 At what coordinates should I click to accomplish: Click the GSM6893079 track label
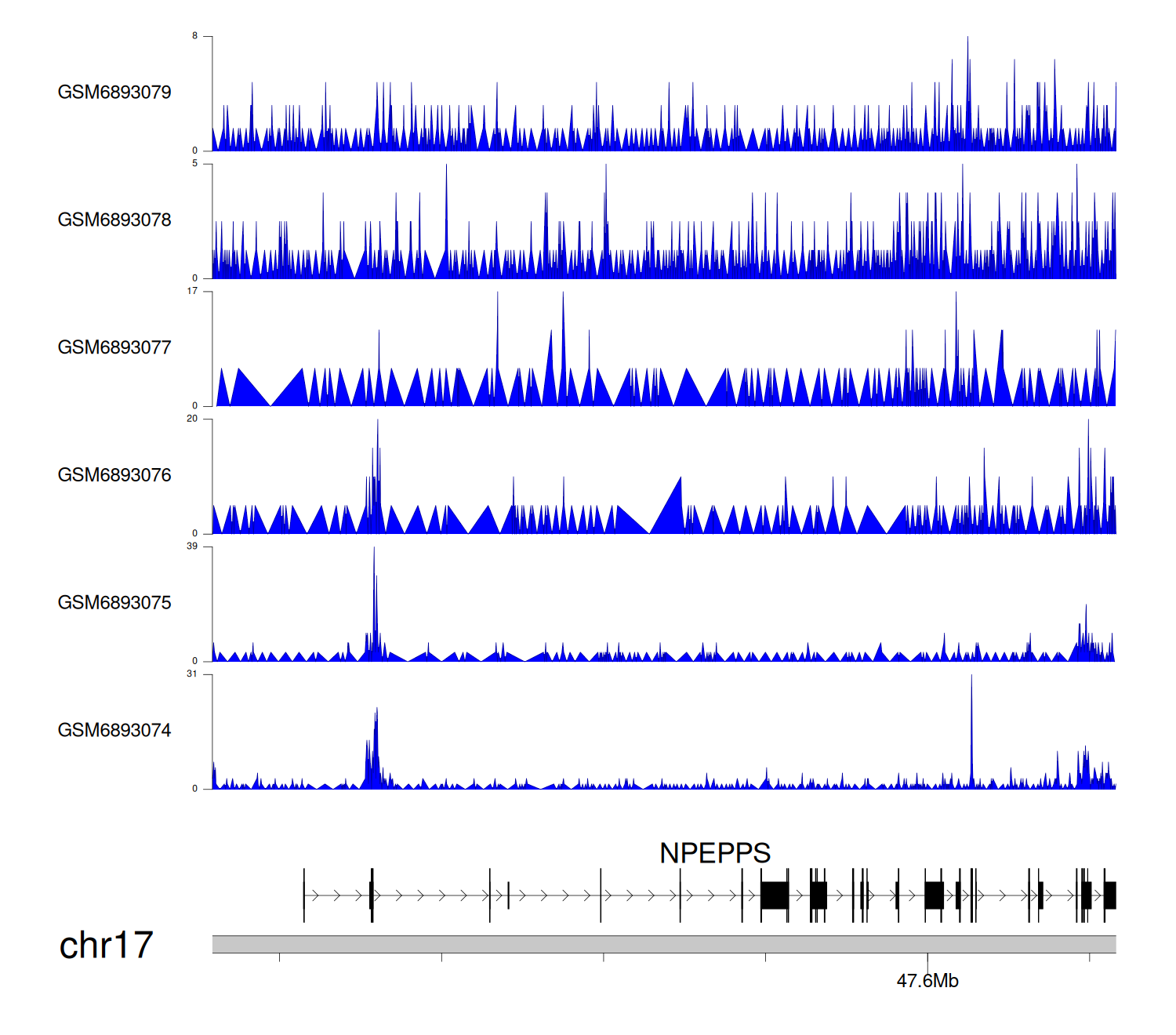pyautogui.click(x=114, y=93)
